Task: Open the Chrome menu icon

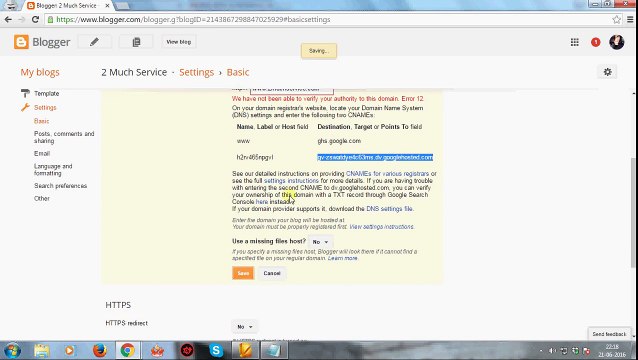Action: coord(630,20)
